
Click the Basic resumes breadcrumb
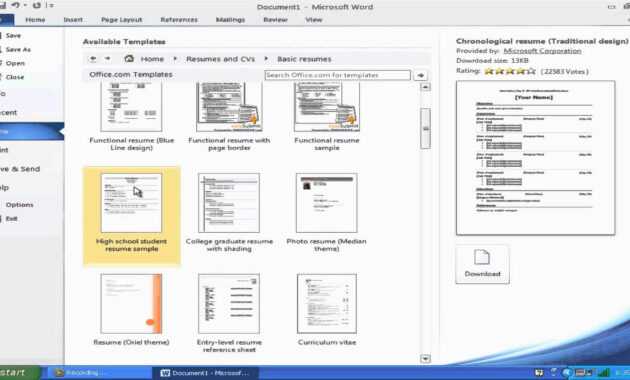tap(304, 59)
